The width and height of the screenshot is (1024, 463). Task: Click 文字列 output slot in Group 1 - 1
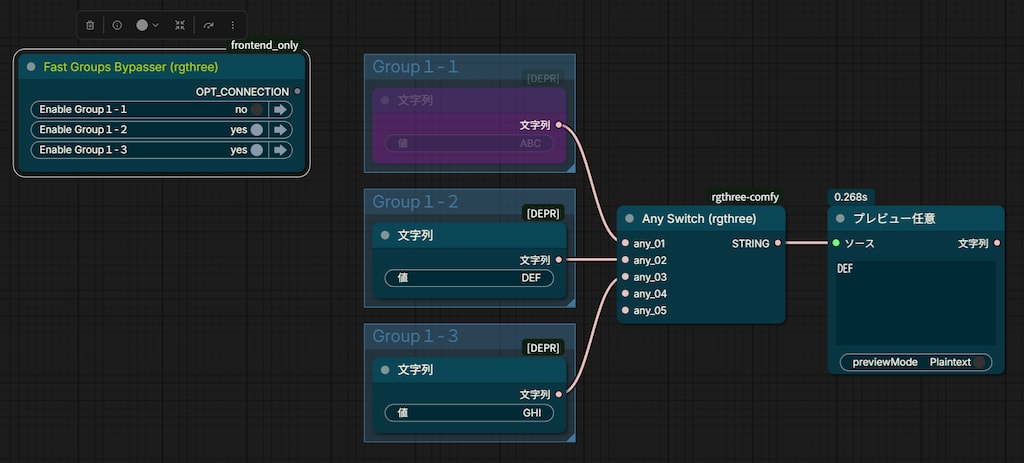coord(558,125)
